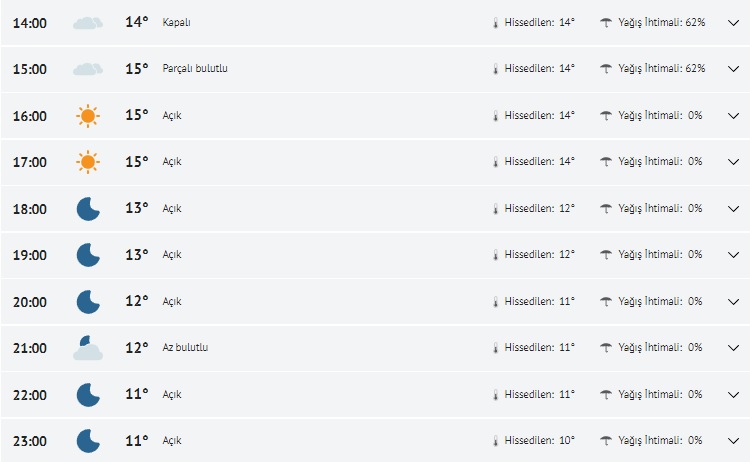Screen dimensions: 750x462
Task: Click the moon icon for 23:00
Action: pos(88,441)
